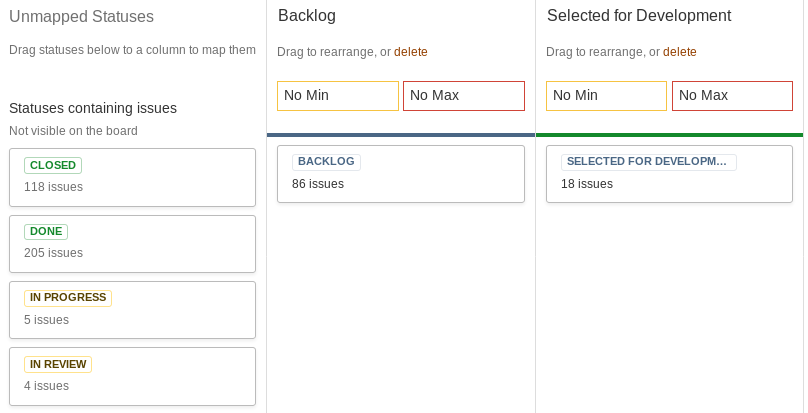Image resolution: width=808 pixels, height=413 pixels.
Task: Select the card showing 86 issues
Action: pos(401,174)
